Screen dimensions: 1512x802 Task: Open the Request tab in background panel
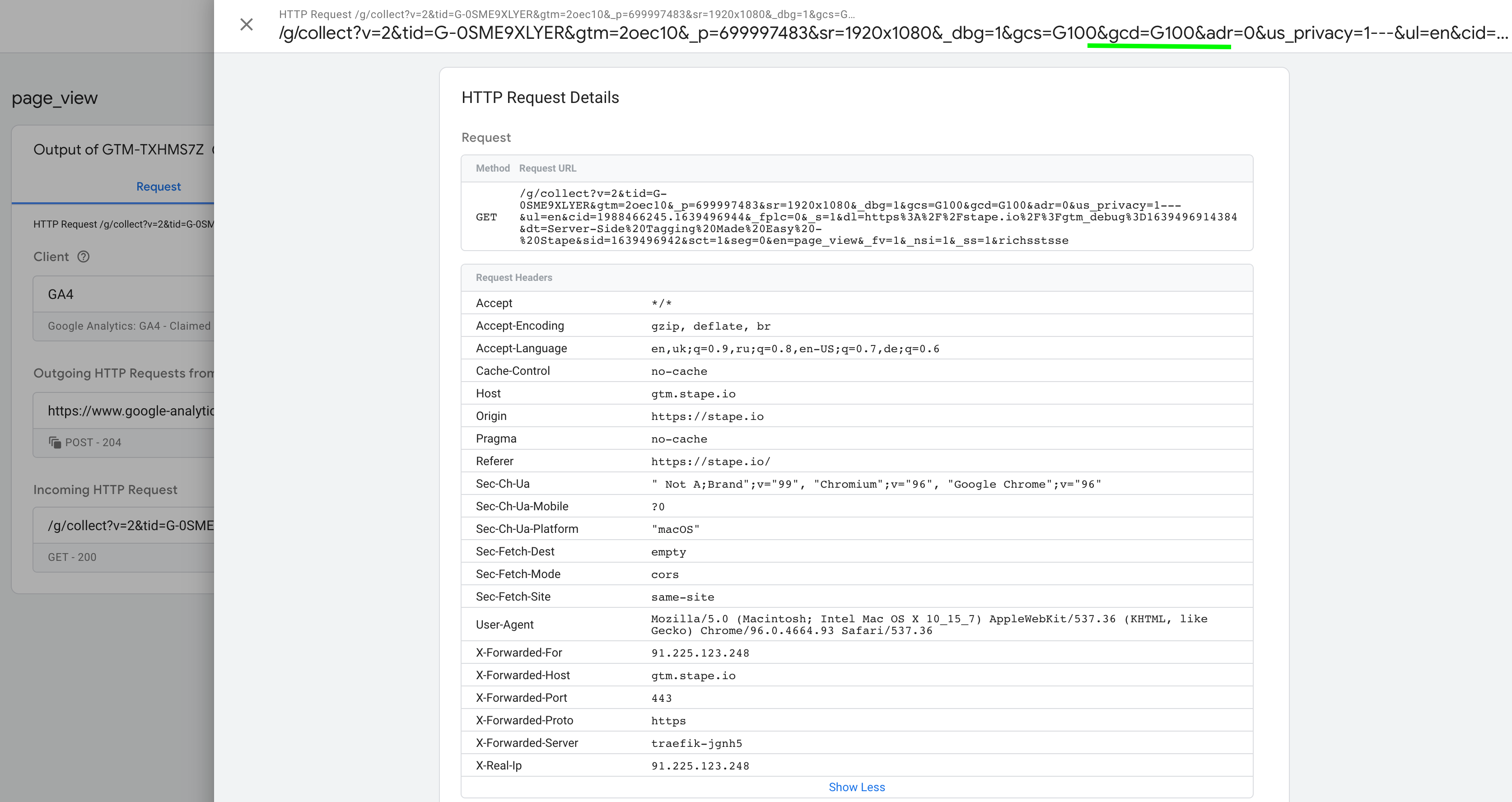(x=159, y=186)
